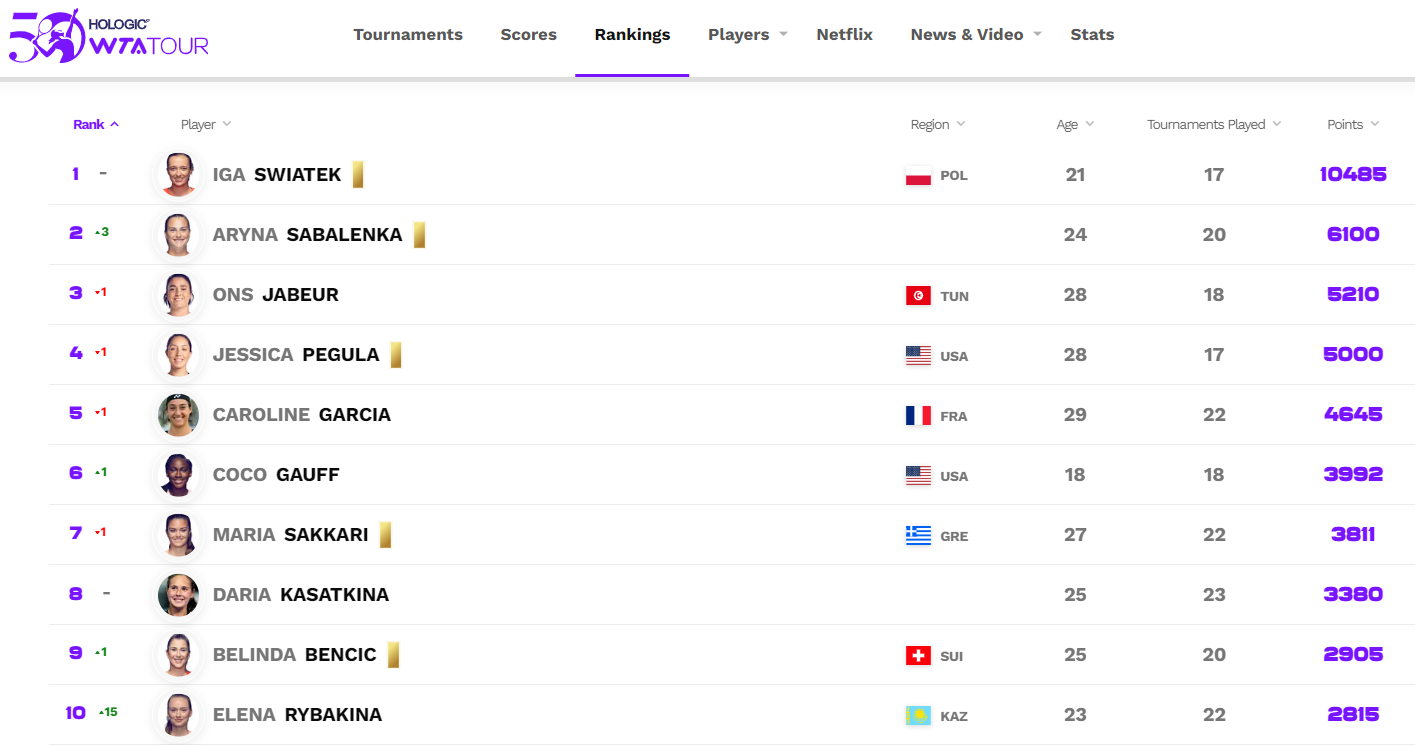Screen dimensions: 1415x745
Task: Click the Tunisia flag icon for Ons Jabeur
Action: pyautogui.click(x=918, y=296)
